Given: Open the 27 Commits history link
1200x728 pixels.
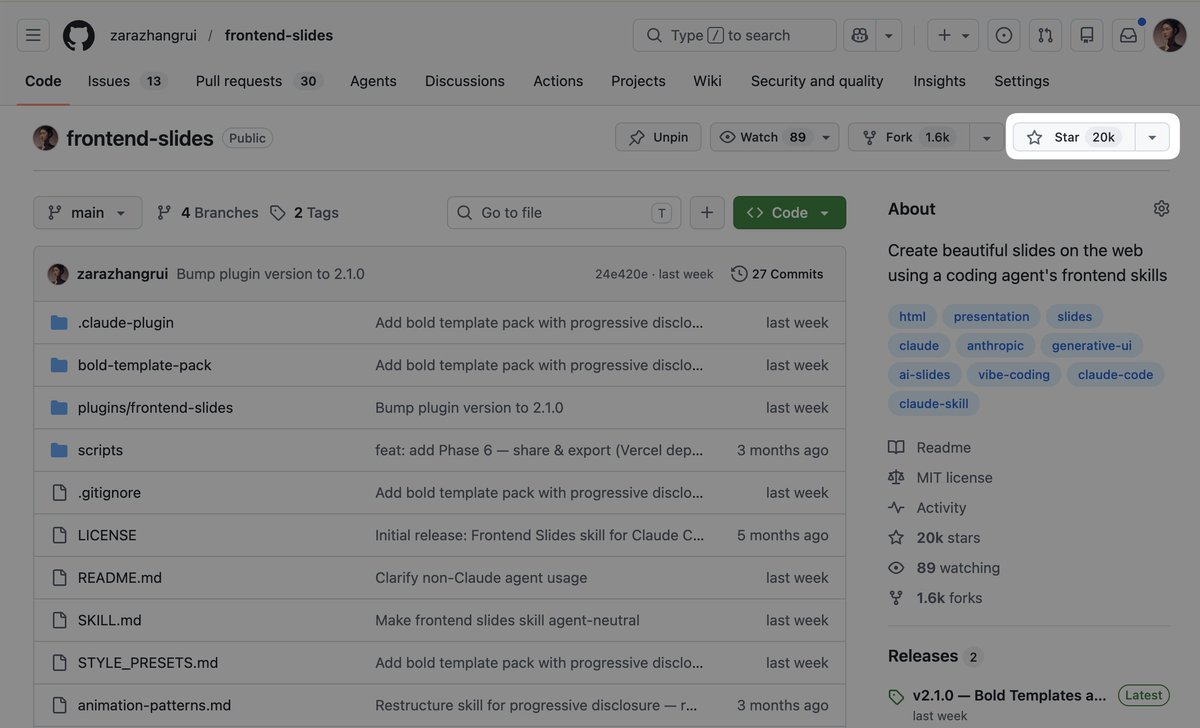Looking at the screenshot, I should click(x=778, y=274).
